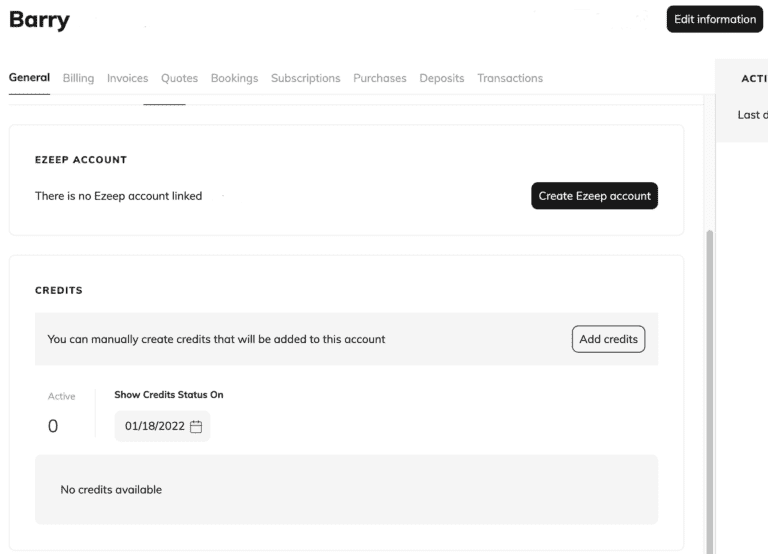Click the Active credits count 0
The height and width of the screenshot is (554, 768).
click(x=53, y=426)
